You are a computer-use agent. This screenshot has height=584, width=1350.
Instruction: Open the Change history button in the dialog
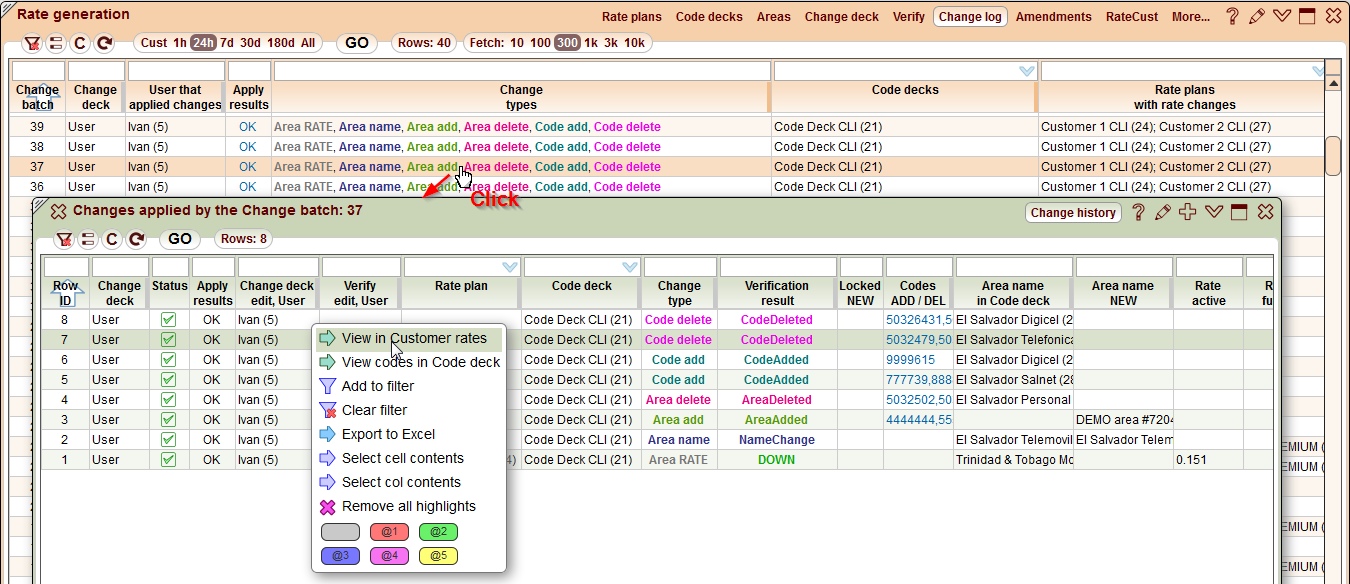1073,212
